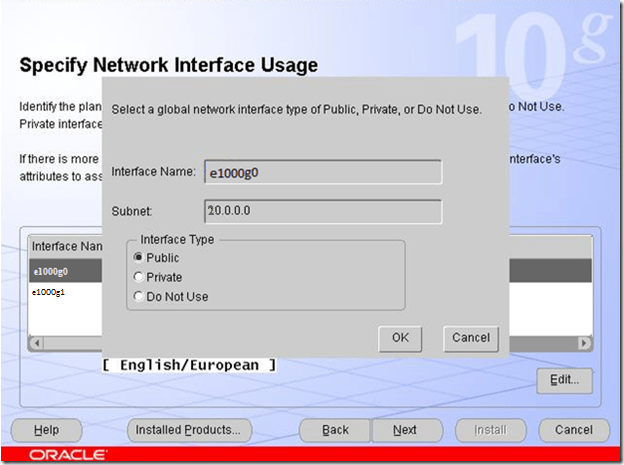Select the e1000g0 row in interface table
Viewport: 624px width, 465px height.
66,271
